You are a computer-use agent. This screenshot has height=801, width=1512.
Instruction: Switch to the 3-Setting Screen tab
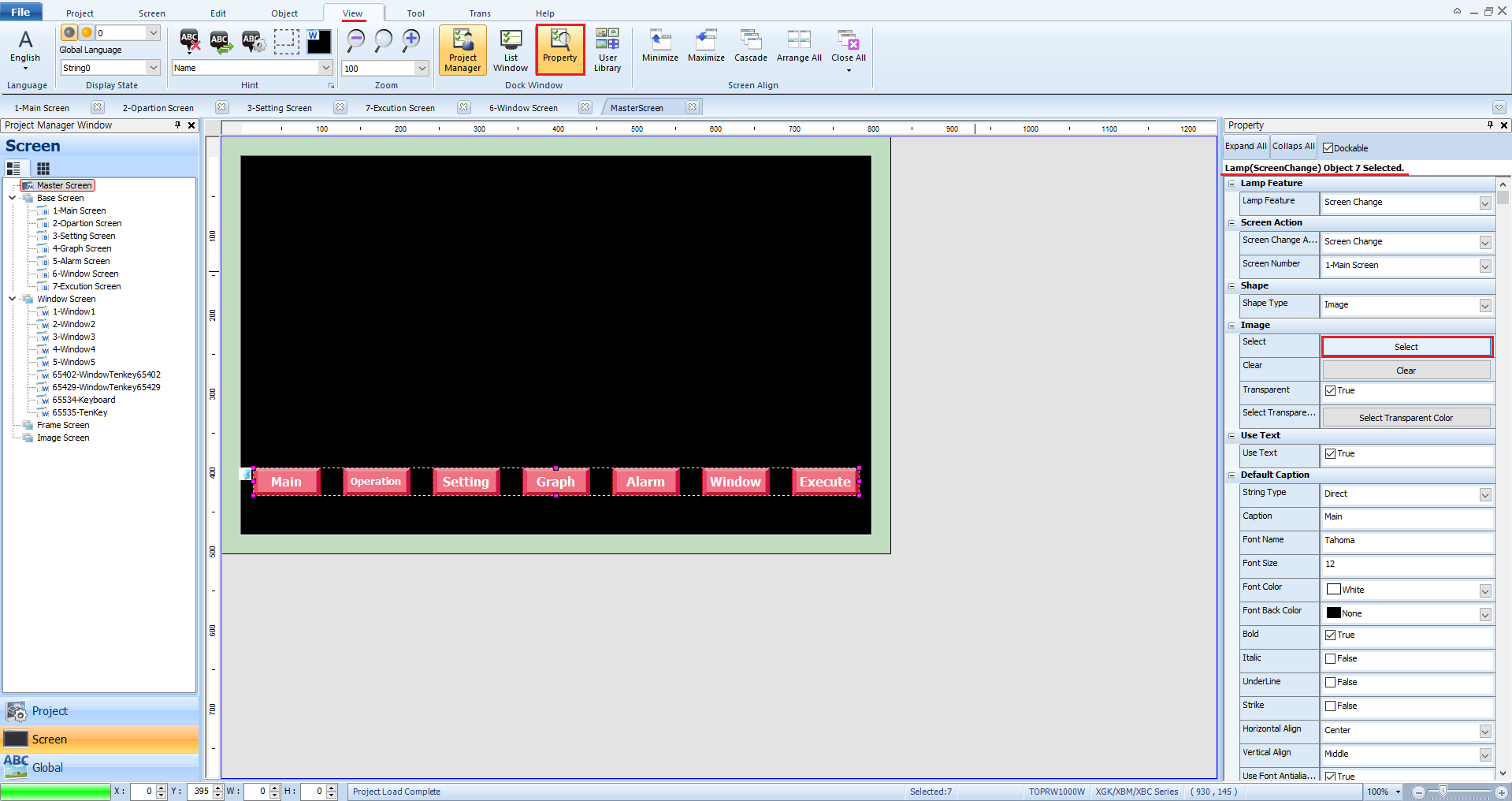[280, 108]
